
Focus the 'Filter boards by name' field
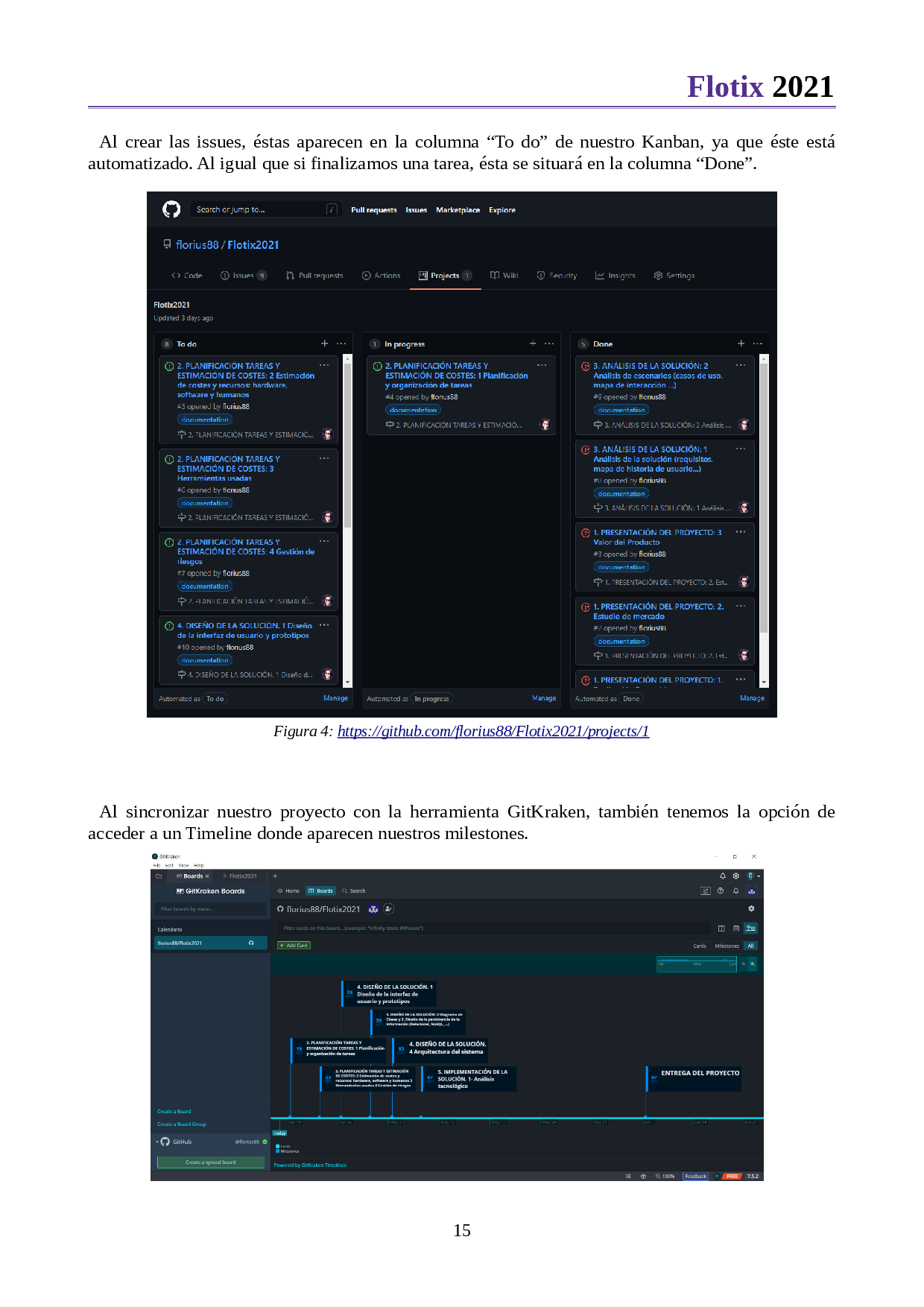click(x=210, y=909)
